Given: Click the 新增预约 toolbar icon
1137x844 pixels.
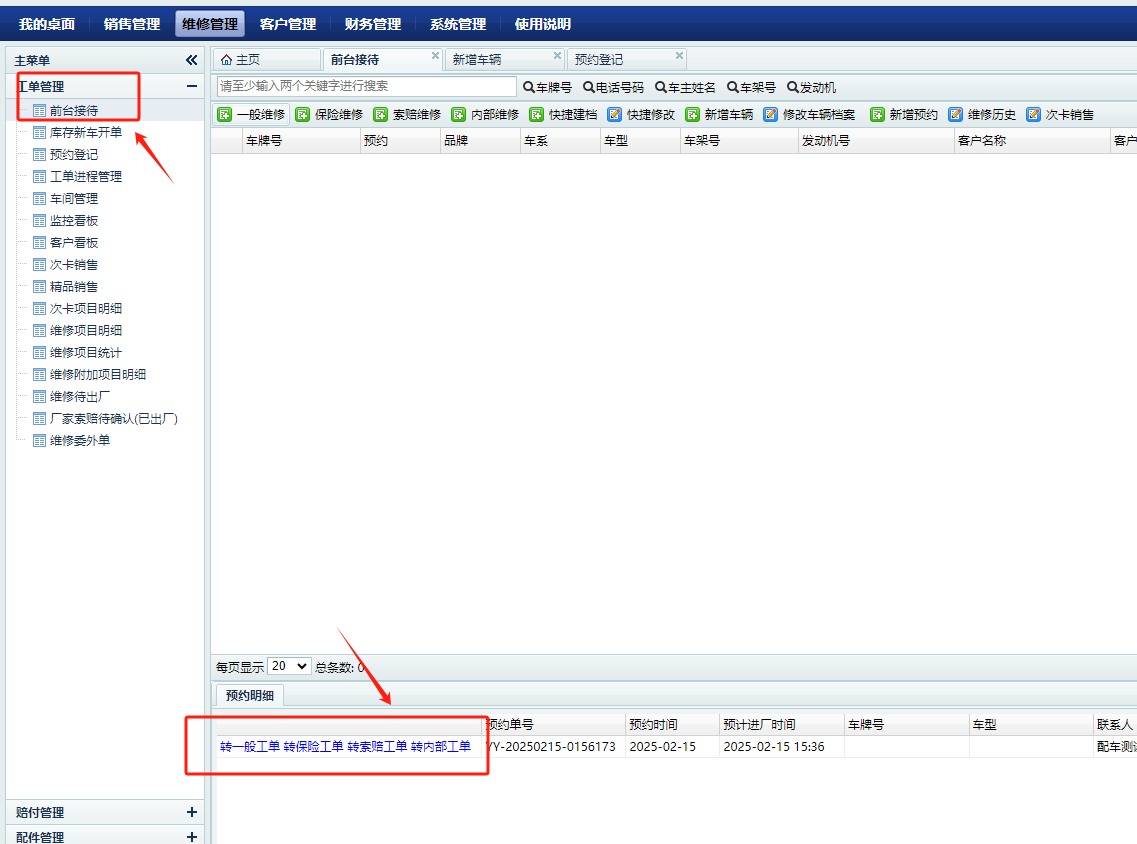Looking at the screenshot, I should (878, 115).
